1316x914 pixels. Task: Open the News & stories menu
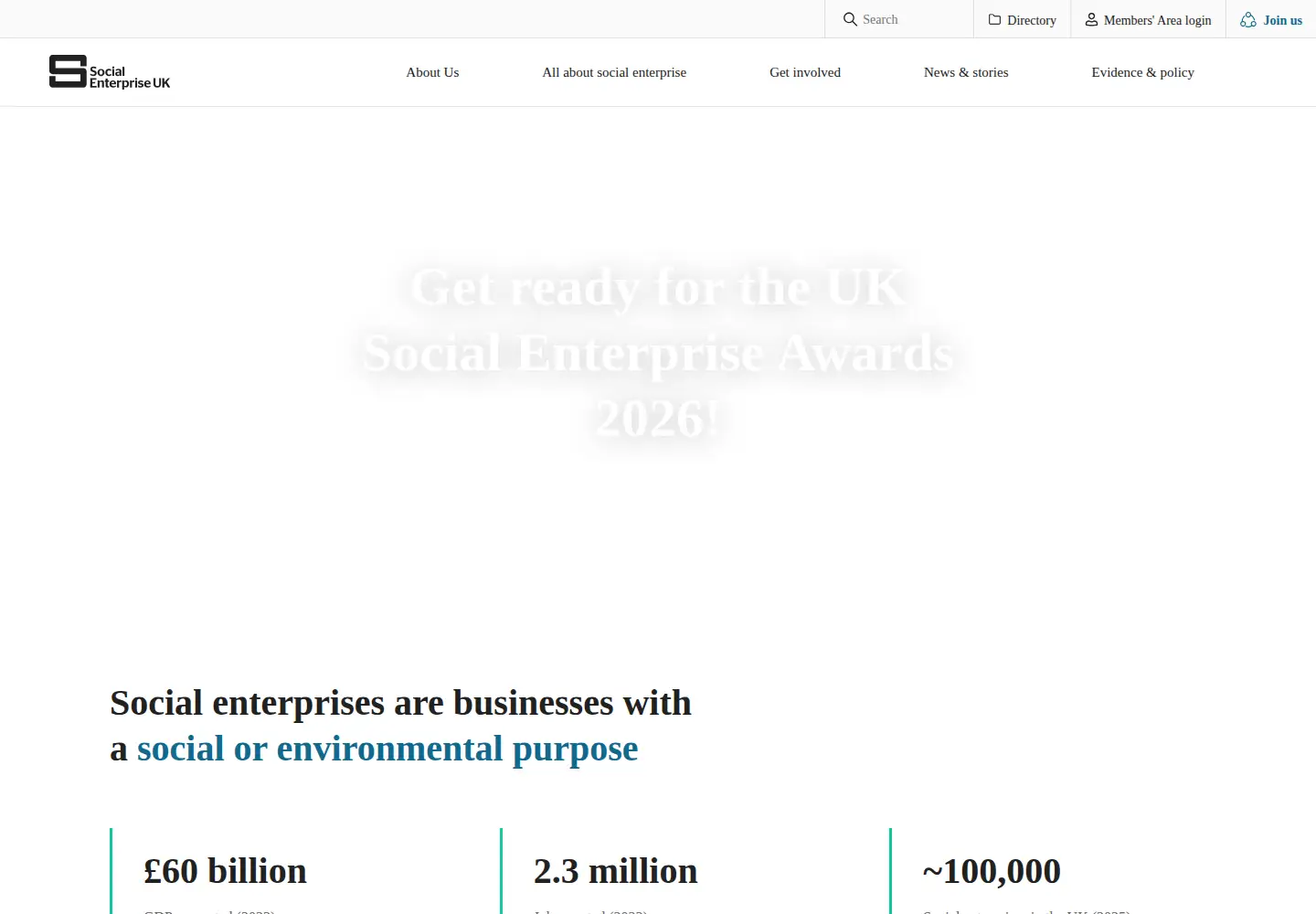[966, 72]
